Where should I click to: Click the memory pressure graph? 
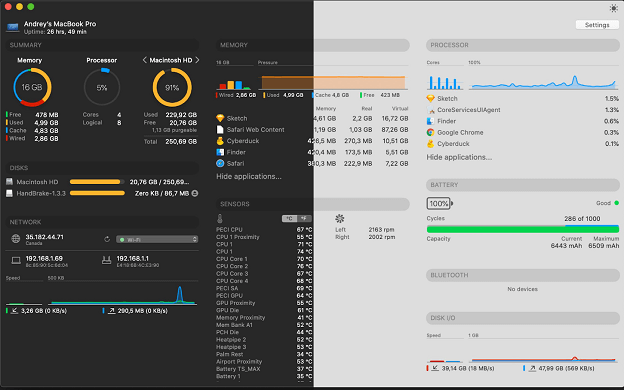click(333, 82)
